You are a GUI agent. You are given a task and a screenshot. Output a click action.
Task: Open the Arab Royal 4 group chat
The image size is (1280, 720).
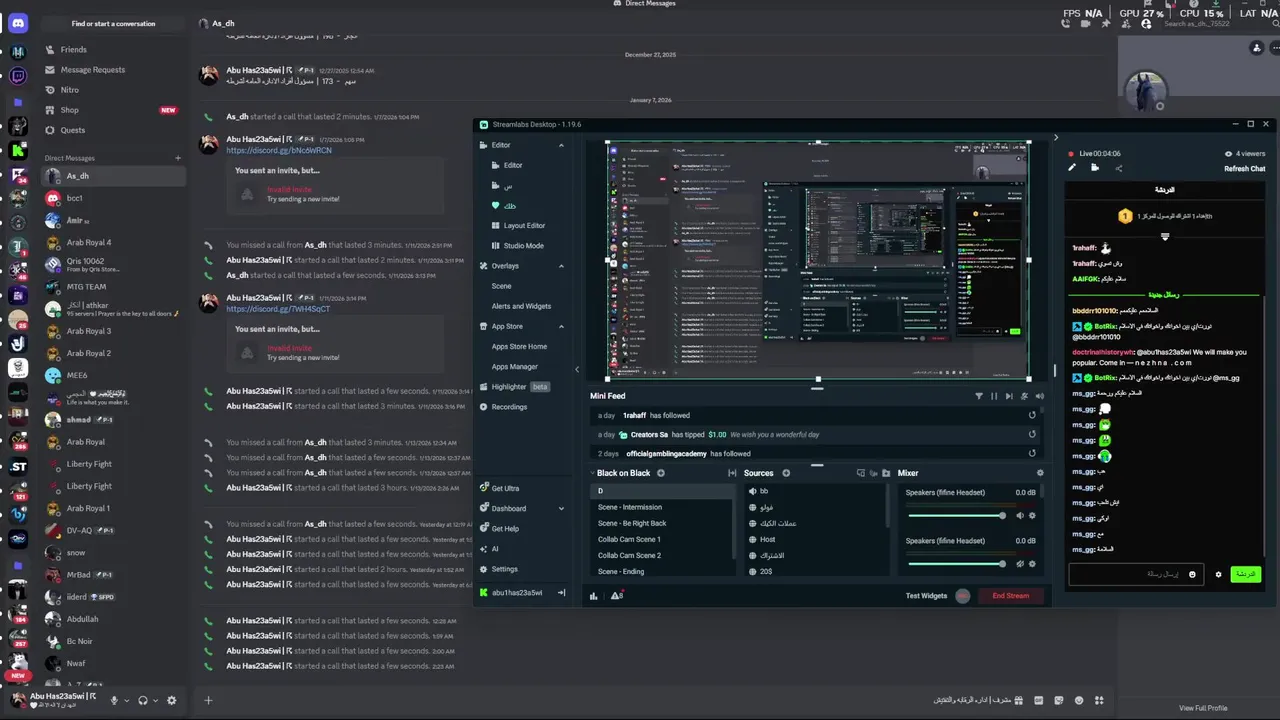[x=113, y=242]
